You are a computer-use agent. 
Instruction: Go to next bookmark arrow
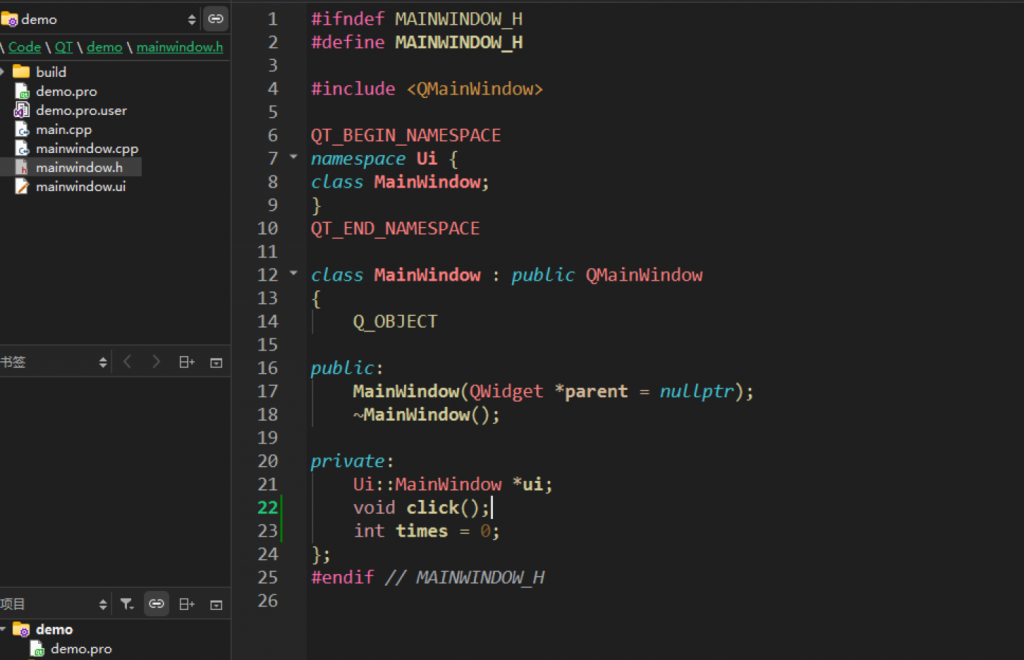(x=156, y=362)
